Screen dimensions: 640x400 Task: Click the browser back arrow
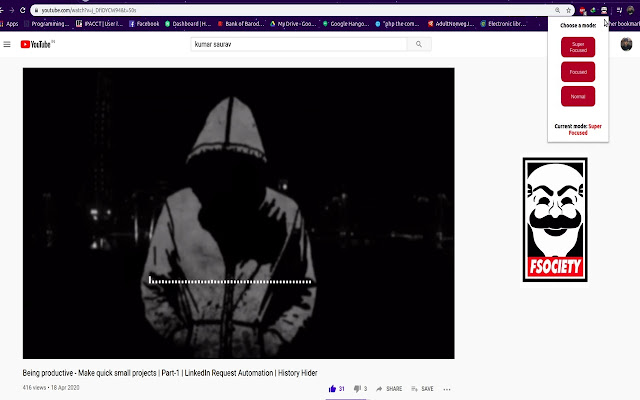[2, 10]
